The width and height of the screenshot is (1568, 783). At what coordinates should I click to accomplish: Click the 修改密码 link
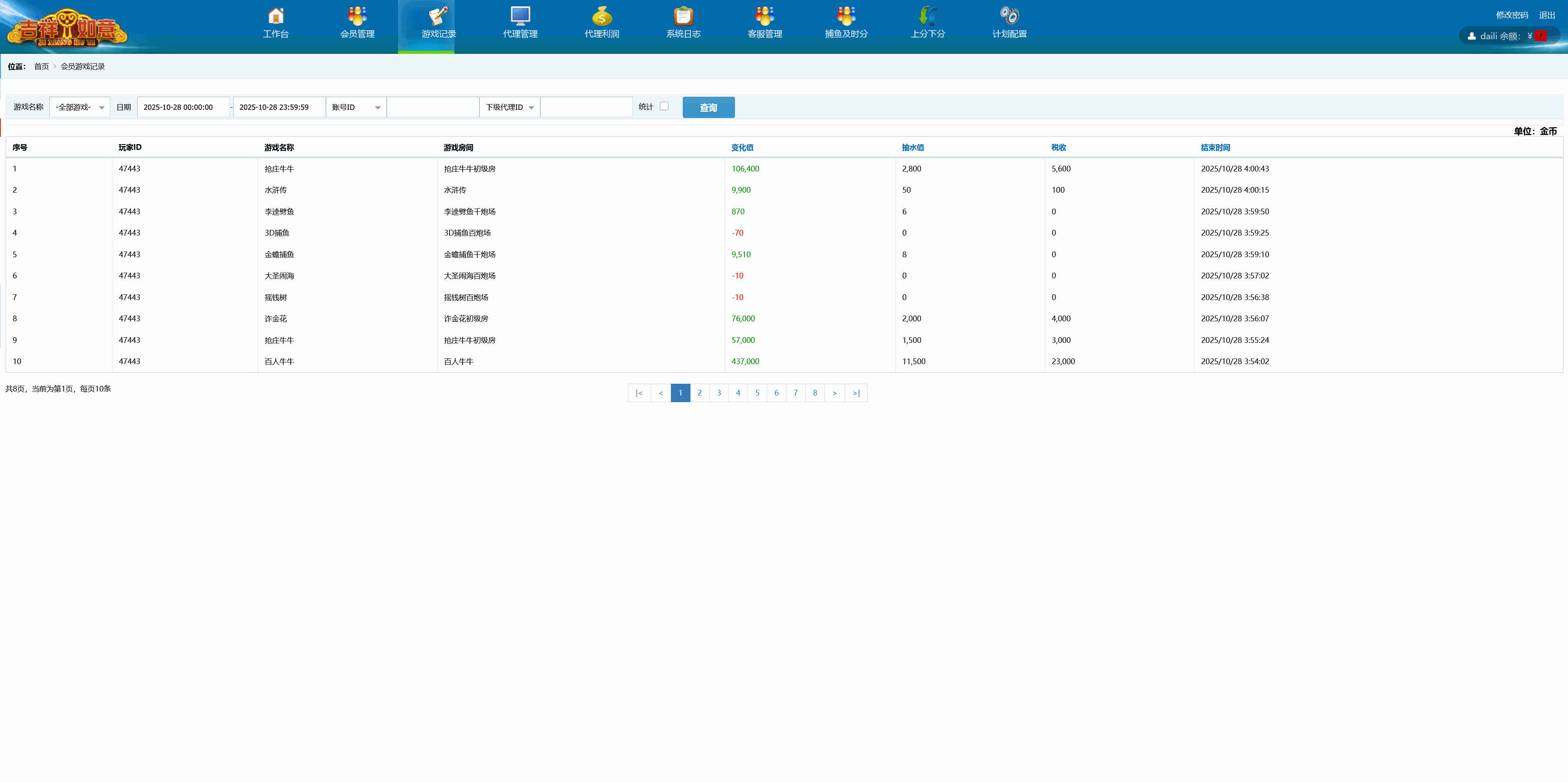[1512, 15]
